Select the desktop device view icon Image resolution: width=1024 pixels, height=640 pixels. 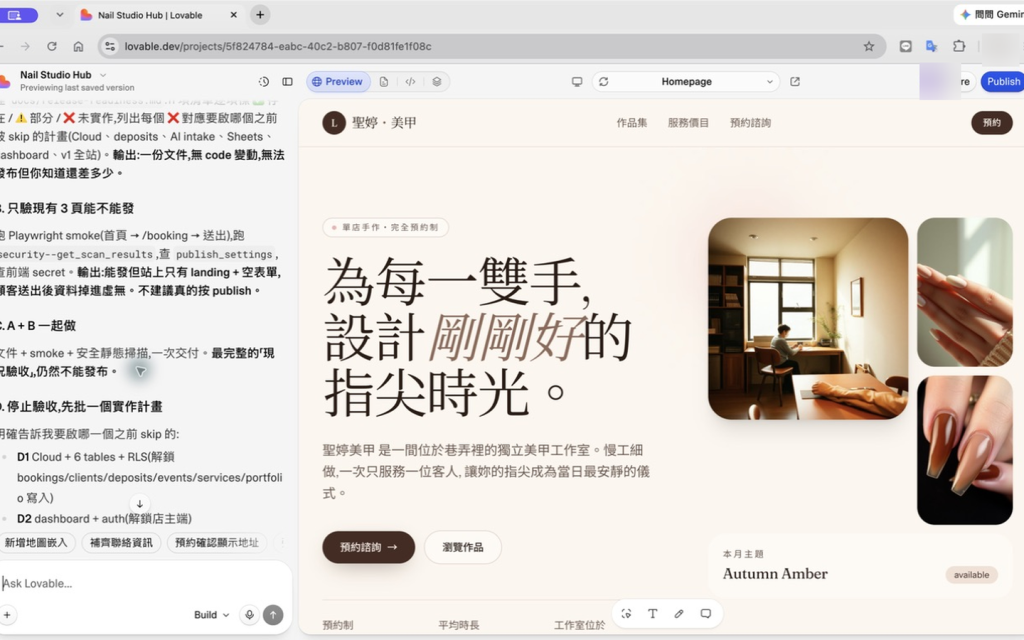point(577,82)
